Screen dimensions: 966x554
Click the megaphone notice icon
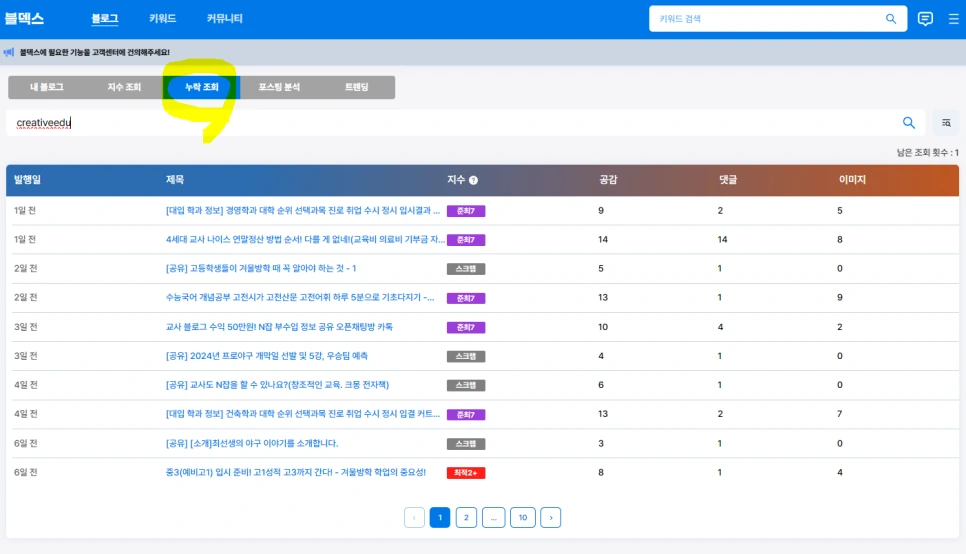(9, 52)
